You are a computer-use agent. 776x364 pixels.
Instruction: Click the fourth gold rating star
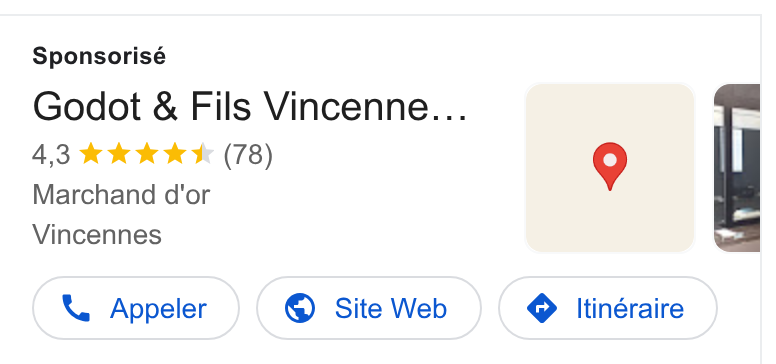pyautogui.click(x=175, y=154)
